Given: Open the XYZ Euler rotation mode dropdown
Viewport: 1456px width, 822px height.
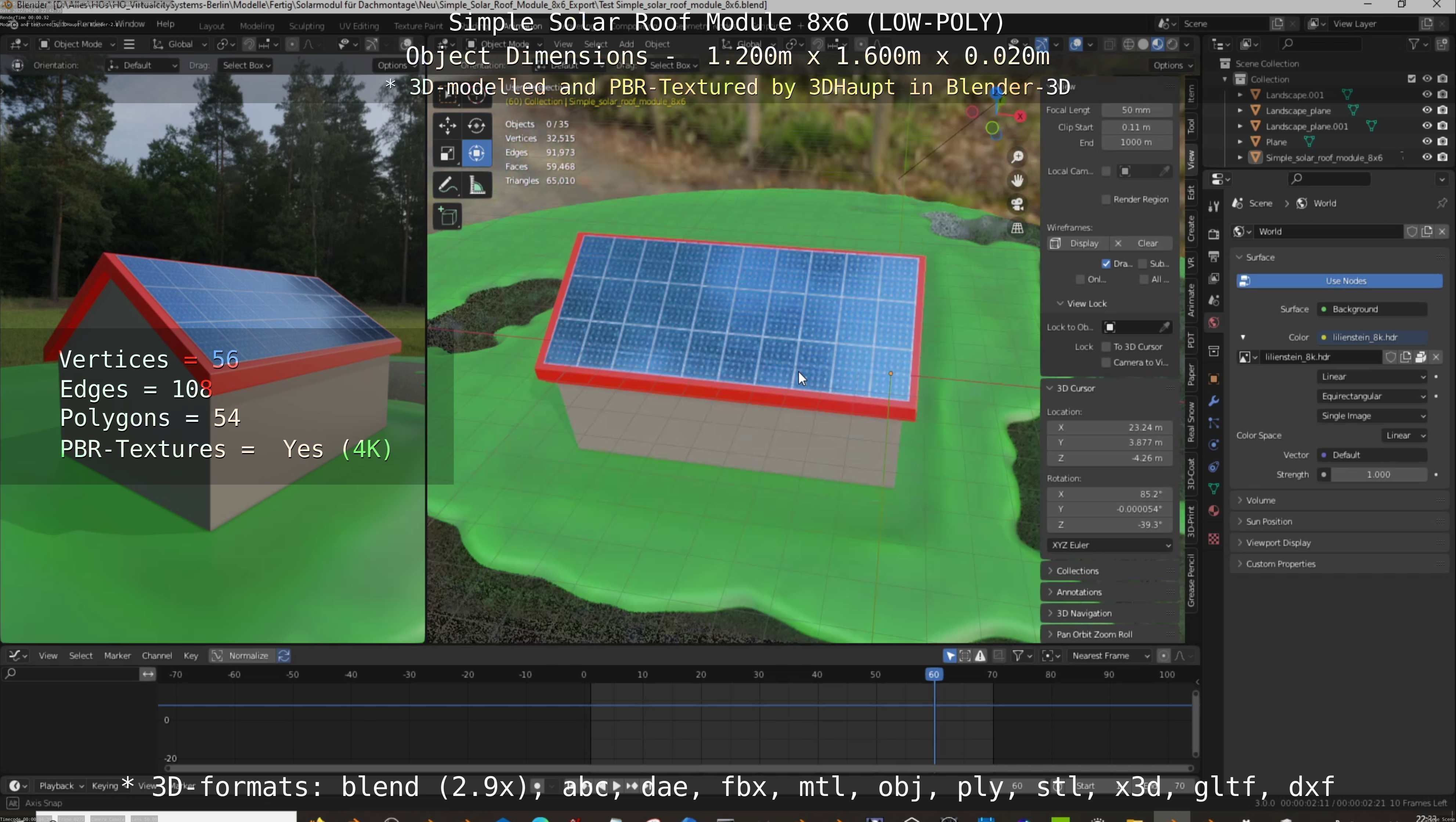Looking at the screenshot, I should pos(1109,545).
